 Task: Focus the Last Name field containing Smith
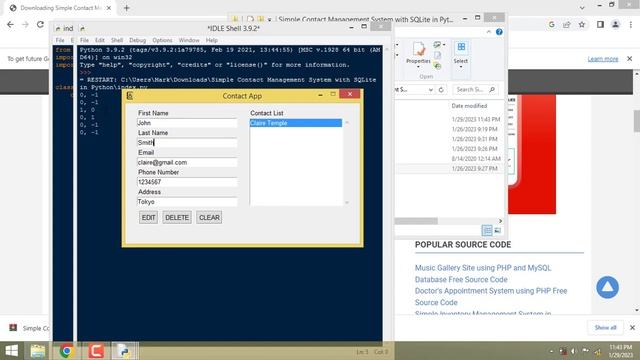click(187, 142)
